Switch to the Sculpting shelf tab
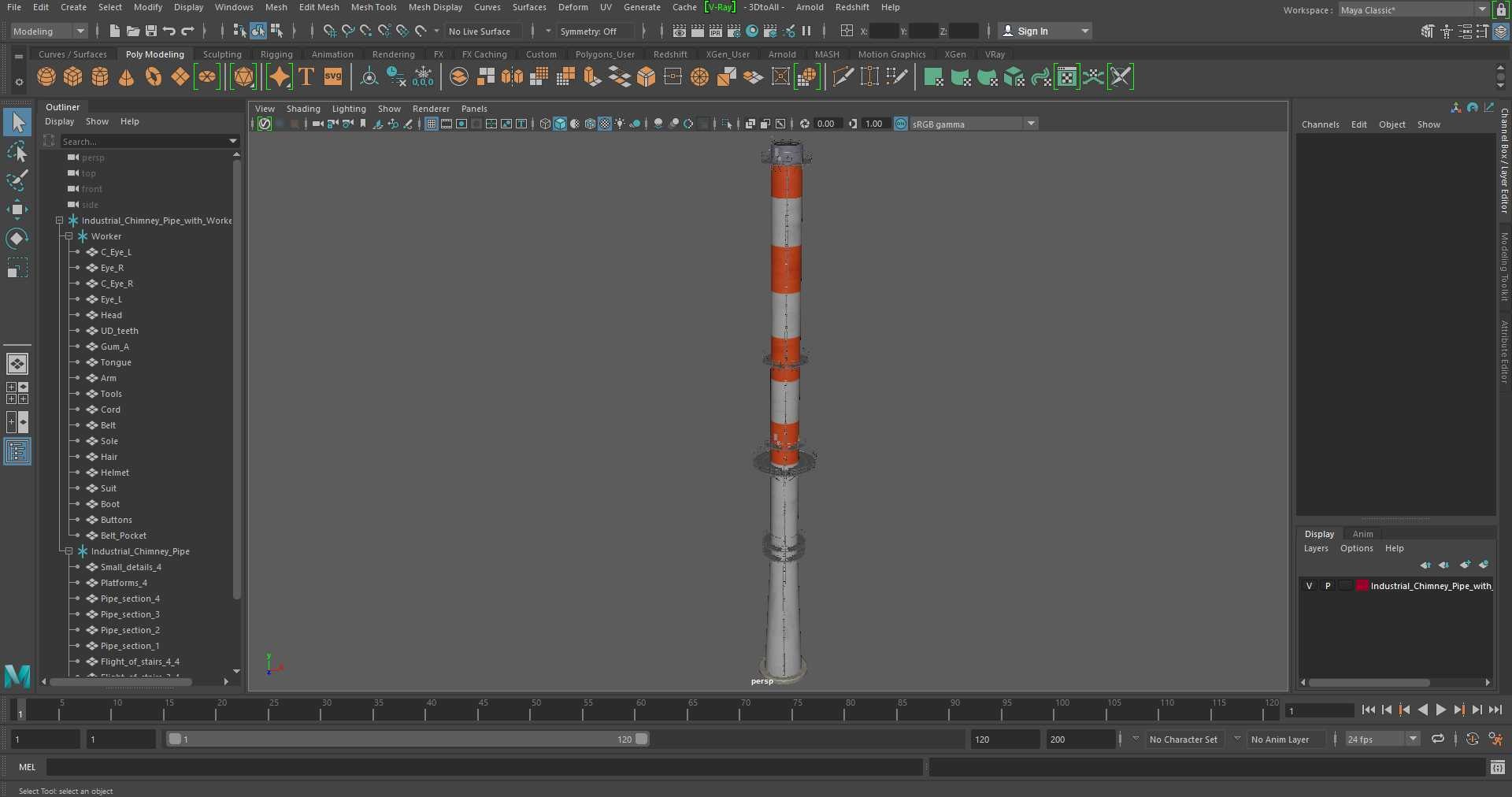1512x797 pixels. pos(222,54)
